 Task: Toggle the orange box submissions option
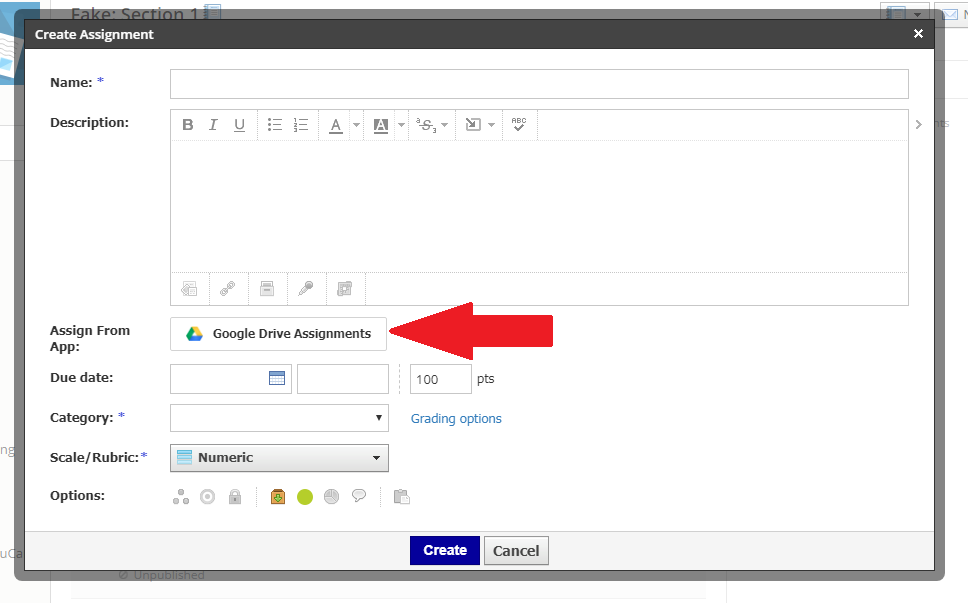278,497
